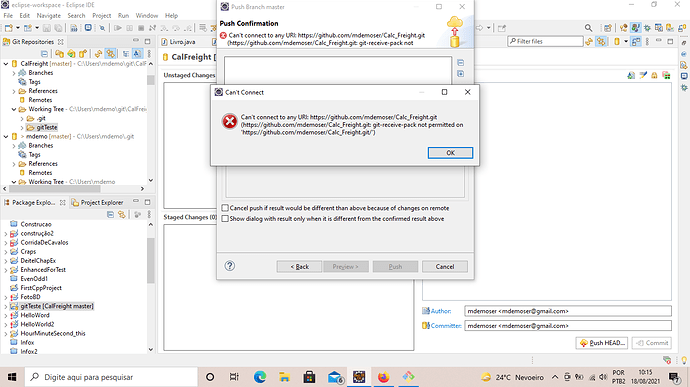Switch to the Debug perspective icon
This screenshot has width=690, height=387.
(647, 28)
